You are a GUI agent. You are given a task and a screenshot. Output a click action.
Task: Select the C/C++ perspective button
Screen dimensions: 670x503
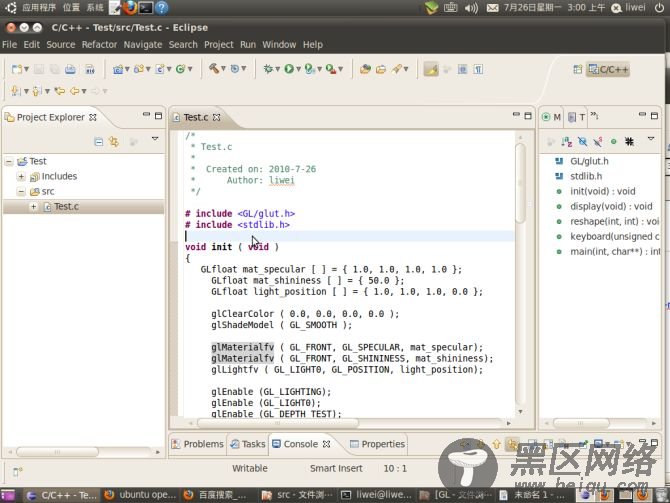608,69
